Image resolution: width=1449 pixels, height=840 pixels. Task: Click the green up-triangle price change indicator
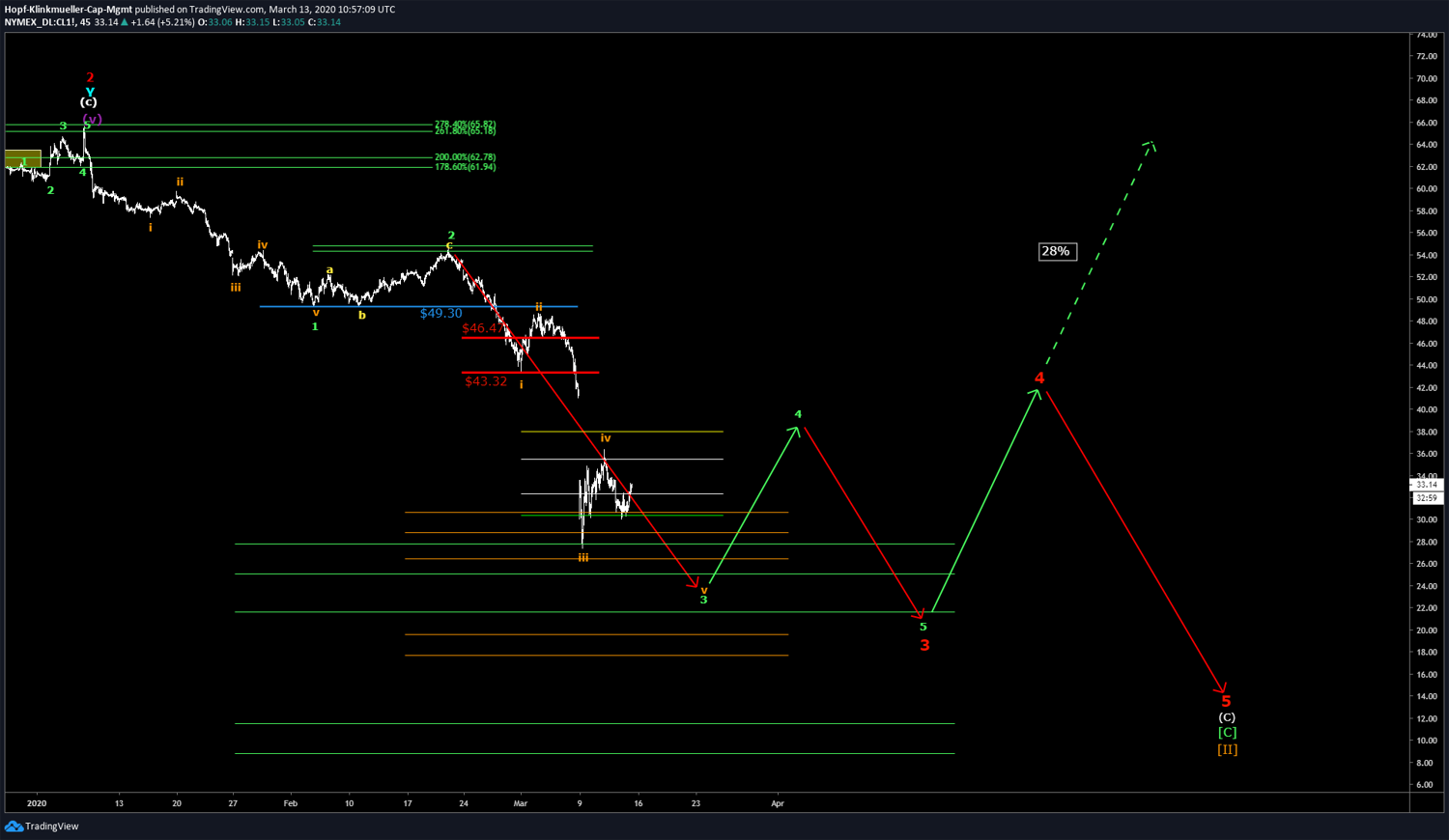125,22
